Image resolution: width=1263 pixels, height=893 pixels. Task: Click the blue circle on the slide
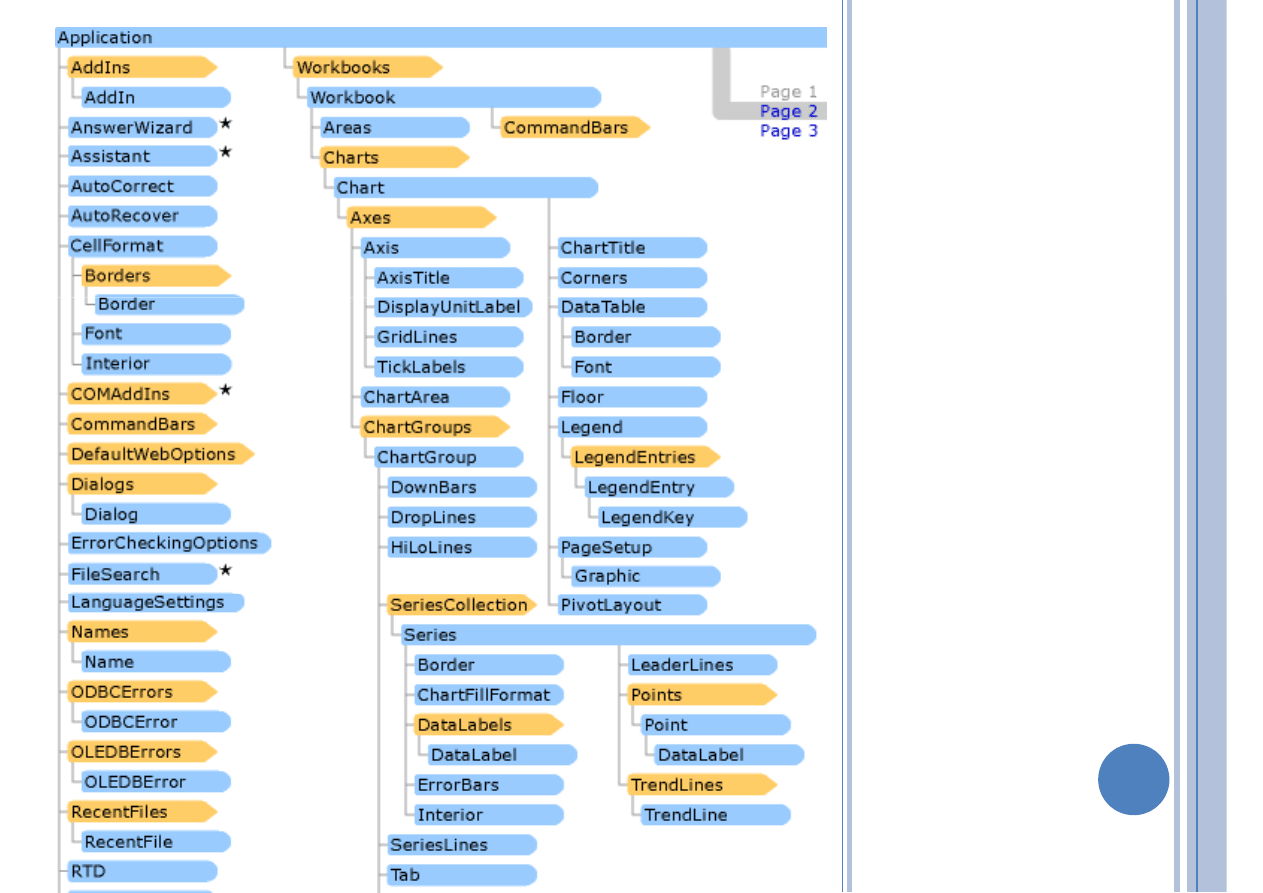click(x=1133, y=779)
